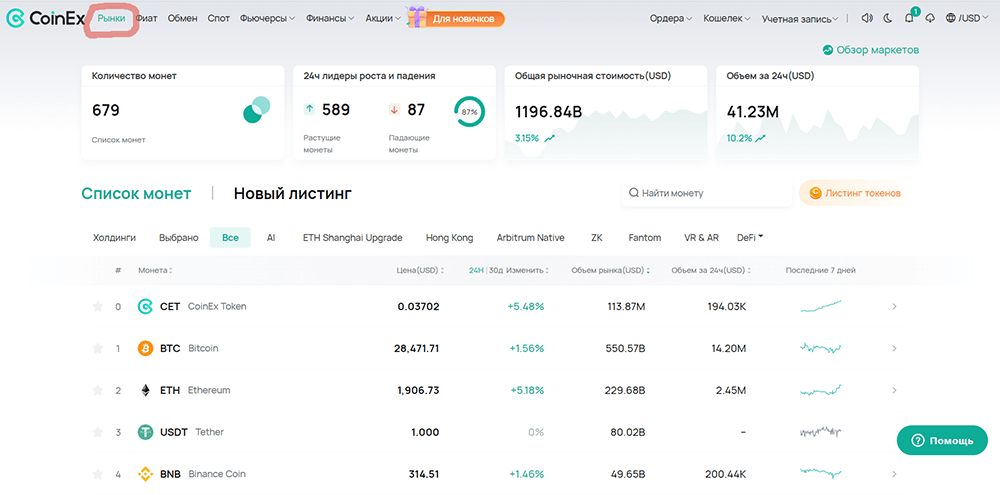Open BNB row arrow chevron
The image size is (1000, 495).
pyautogui.click(x=894, y=474)
